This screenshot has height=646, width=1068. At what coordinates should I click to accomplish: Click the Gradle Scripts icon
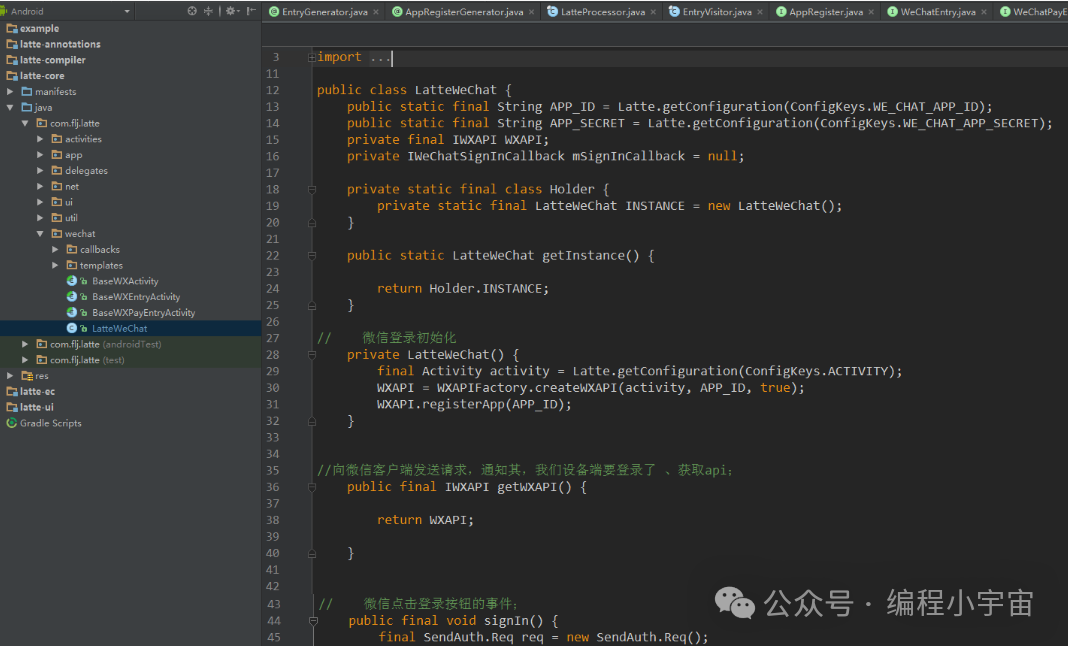[x=12, y=423]
